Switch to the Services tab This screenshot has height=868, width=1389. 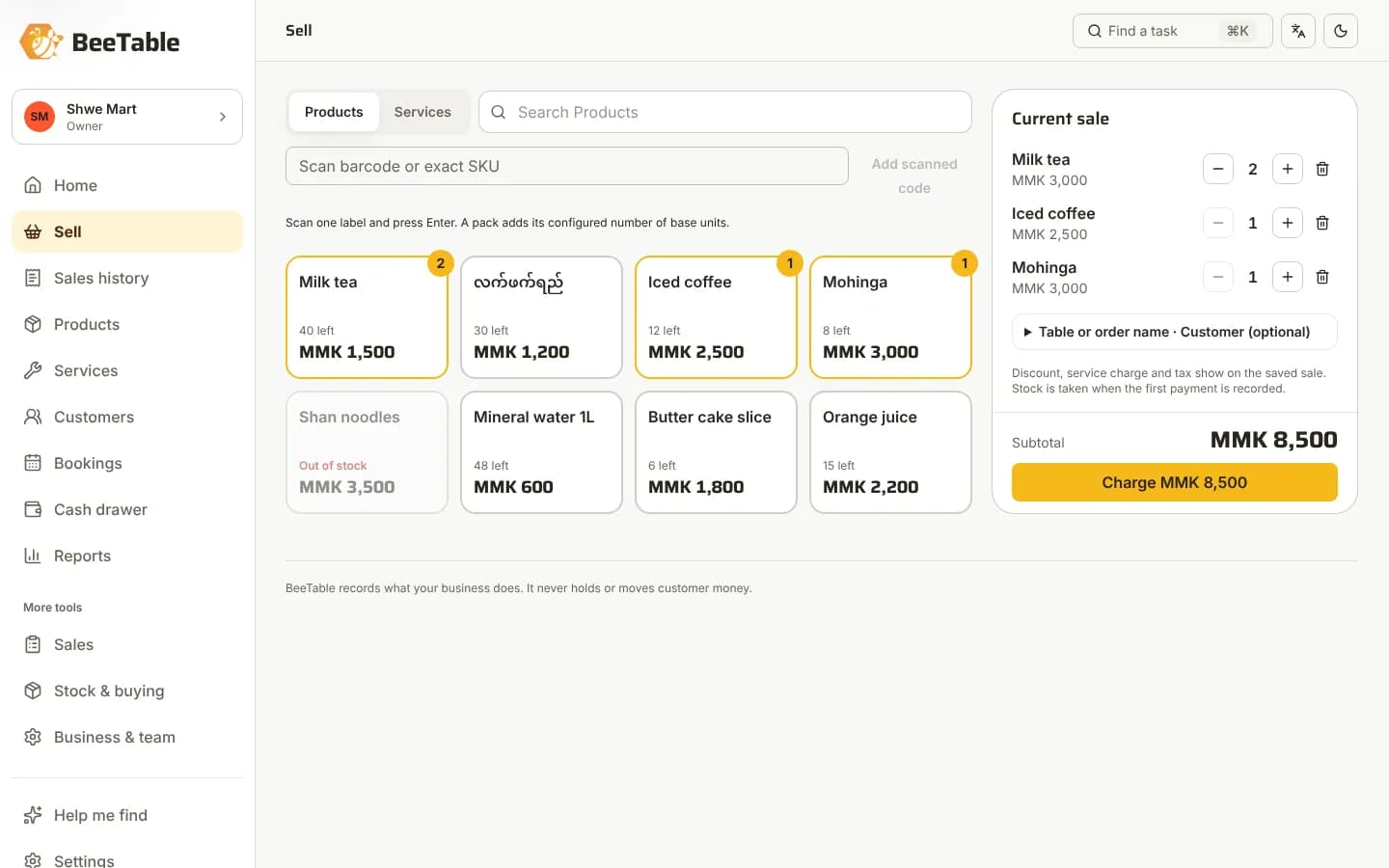[422, 112]
